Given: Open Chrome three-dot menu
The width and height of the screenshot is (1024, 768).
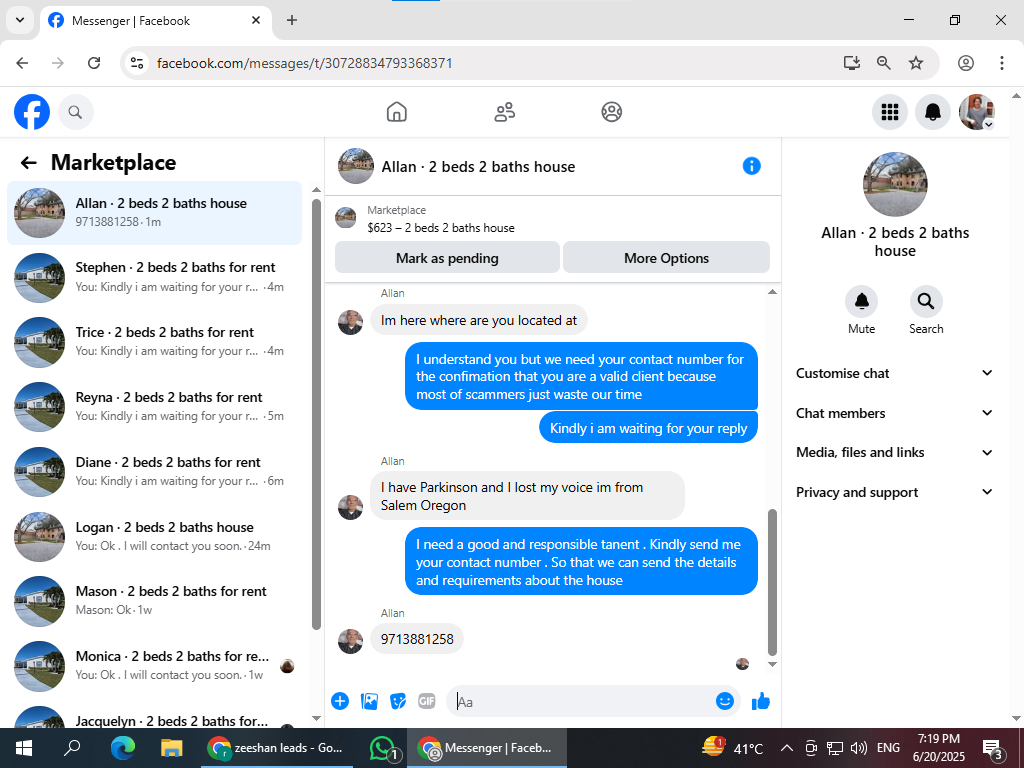Looking at the screenshot, I should click(x=1001, y=63).
